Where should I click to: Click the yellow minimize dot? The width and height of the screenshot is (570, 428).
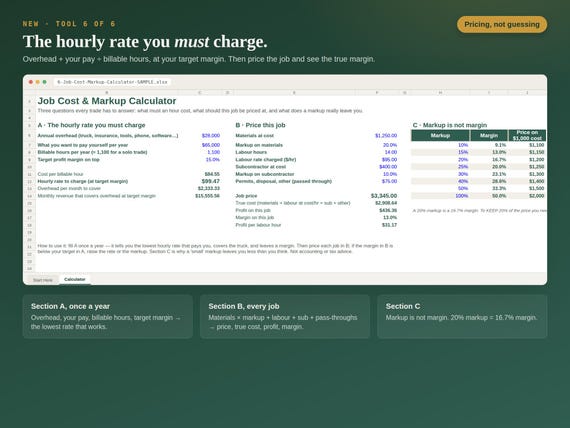click(x=37, y=82)
